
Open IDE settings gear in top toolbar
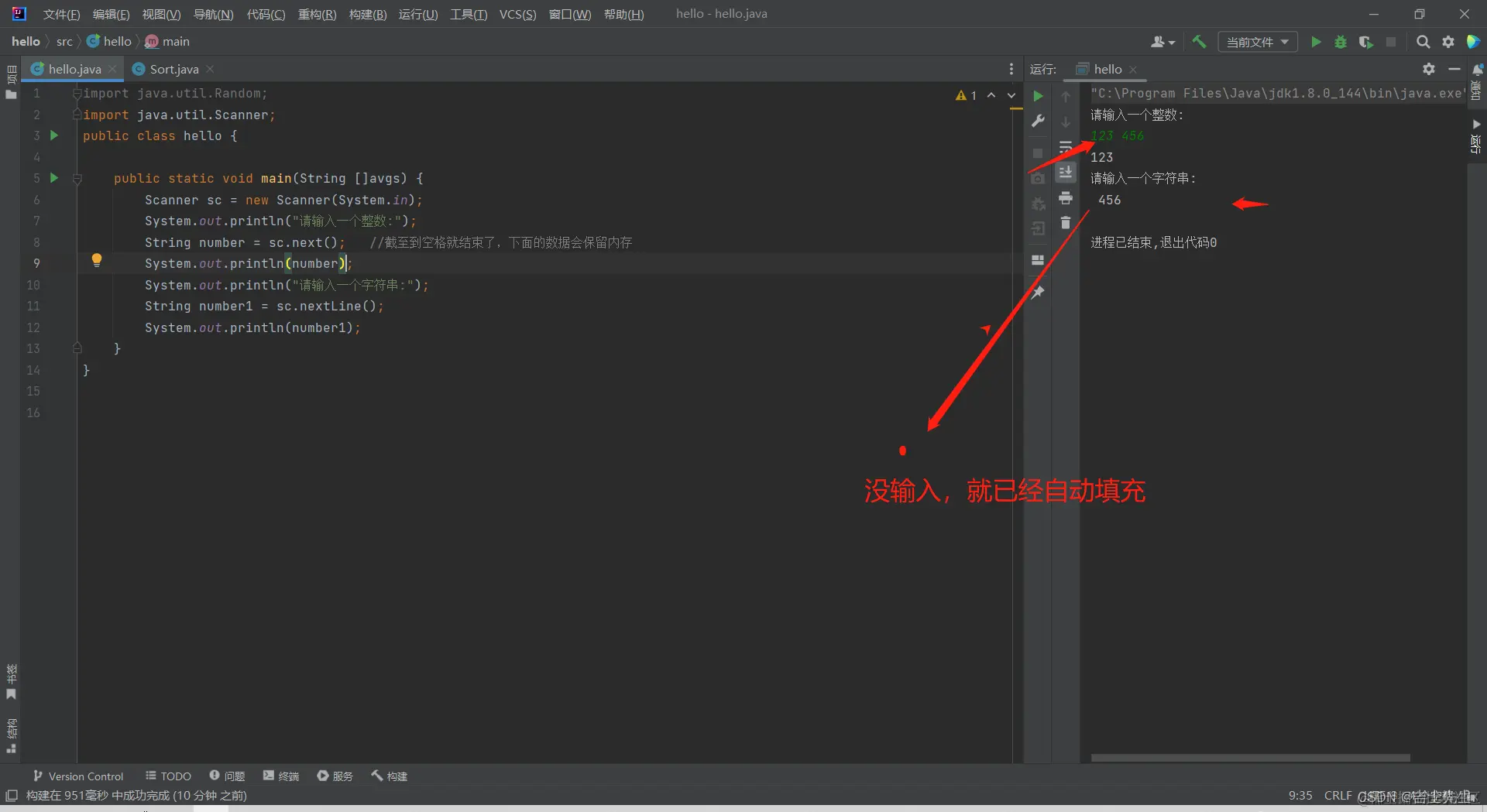pos(1448,42)
